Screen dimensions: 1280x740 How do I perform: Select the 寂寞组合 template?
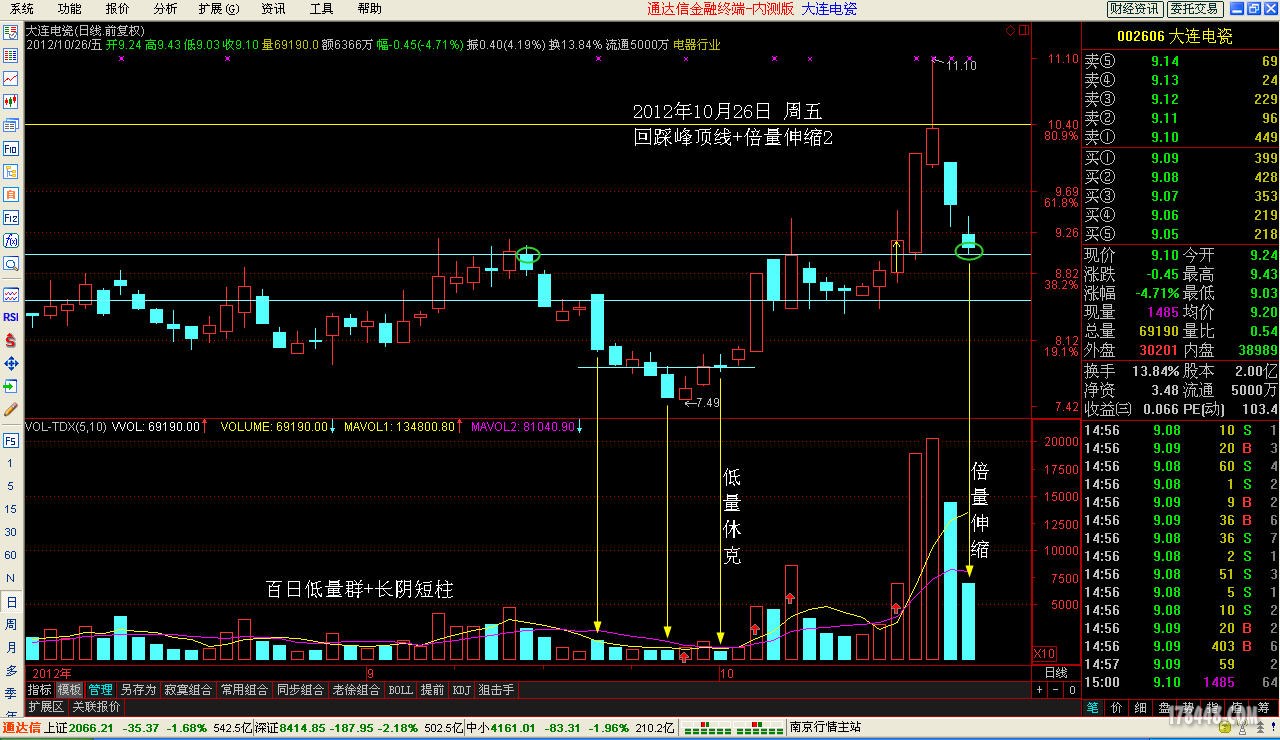click(188, 690)
